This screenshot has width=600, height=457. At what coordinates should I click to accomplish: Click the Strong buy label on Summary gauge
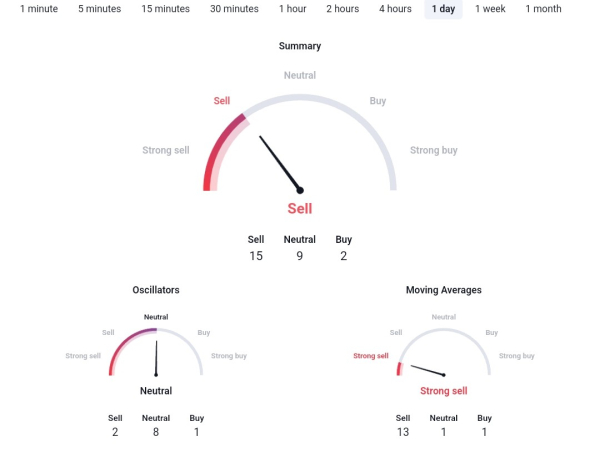[x=434, y=150]
